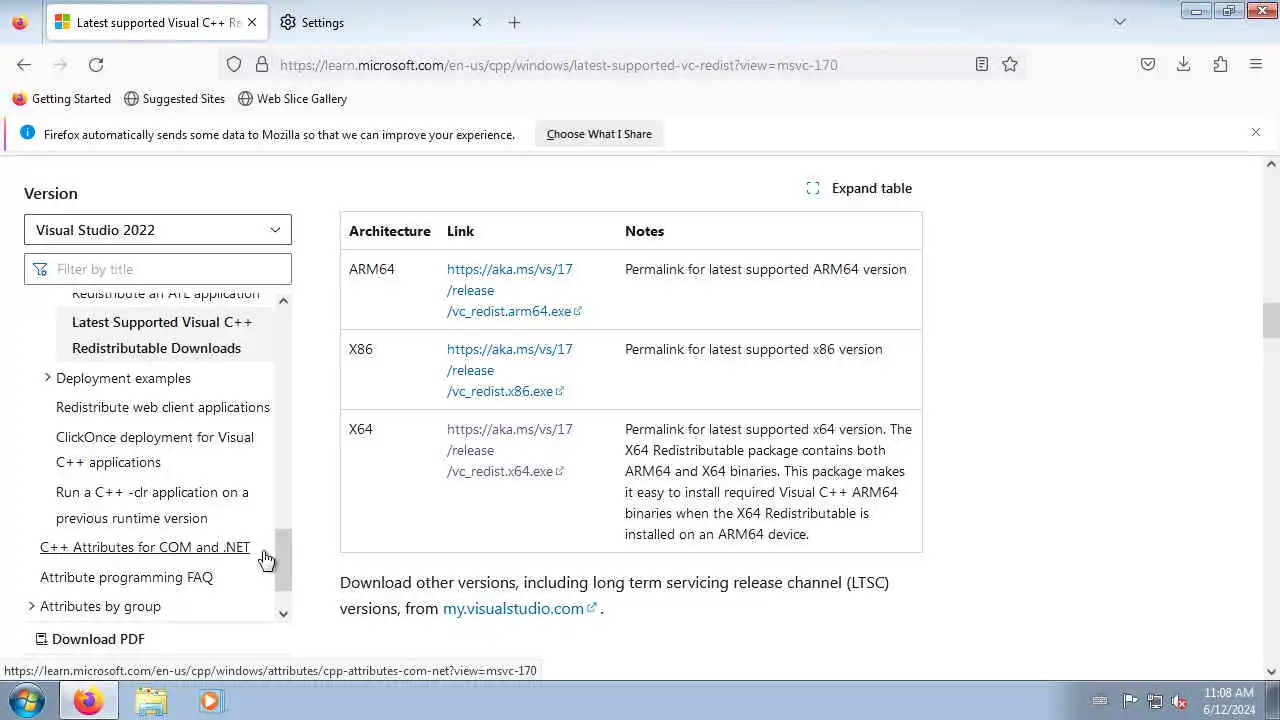Click the vc_redist.x86.exe download link

(x=510, y=370)
